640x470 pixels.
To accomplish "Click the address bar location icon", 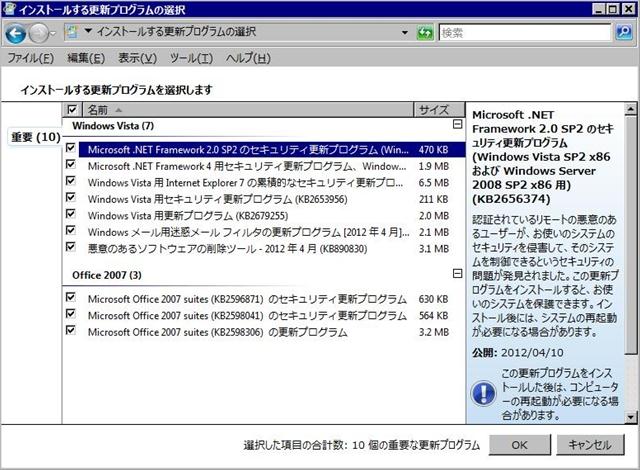I will (72, 32).
